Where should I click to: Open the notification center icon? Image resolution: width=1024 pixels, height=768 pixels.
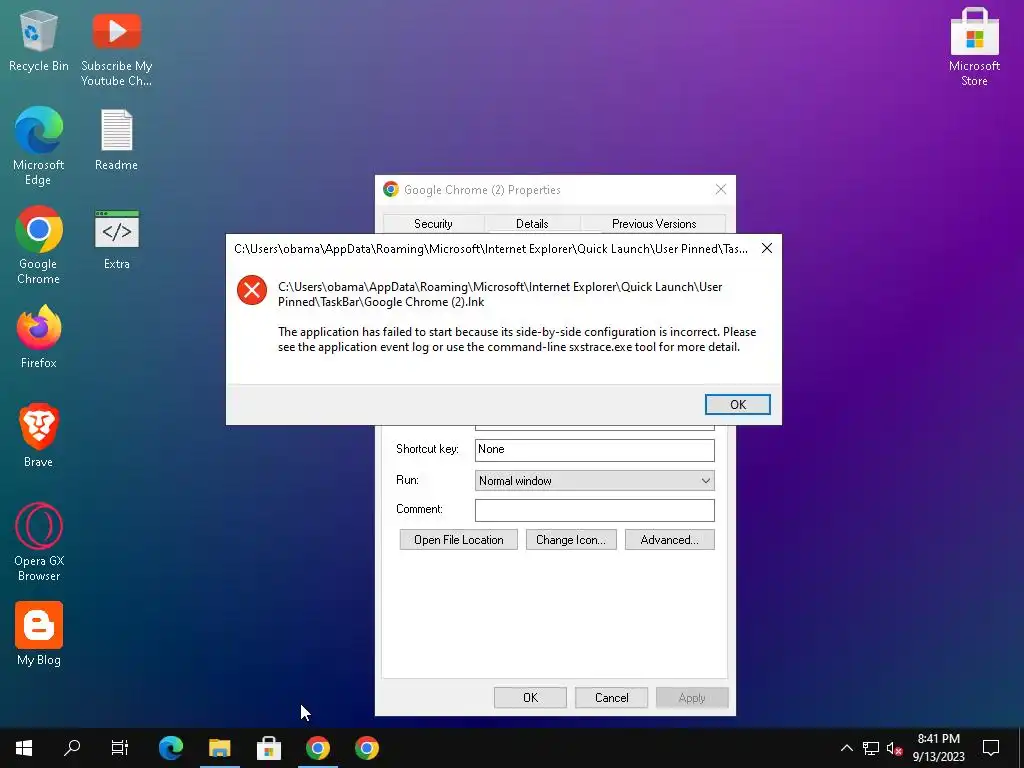[991, 747]
